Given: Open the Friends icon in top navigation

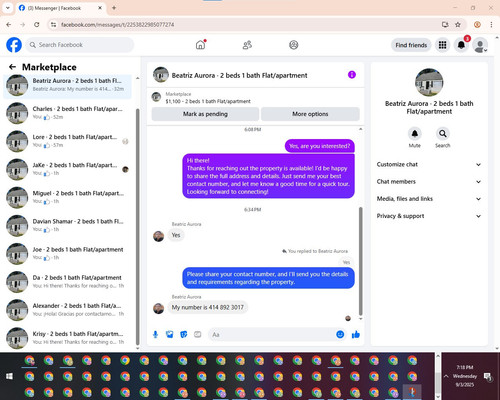Looking at the screenshot, I should click(x=247, y=45).
